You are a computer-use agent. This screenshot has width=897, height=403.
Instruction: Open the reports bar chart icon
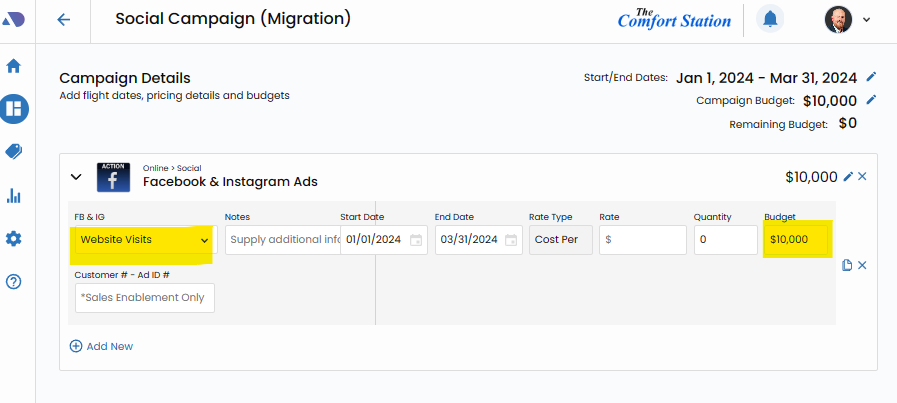[x=14, y=195]
